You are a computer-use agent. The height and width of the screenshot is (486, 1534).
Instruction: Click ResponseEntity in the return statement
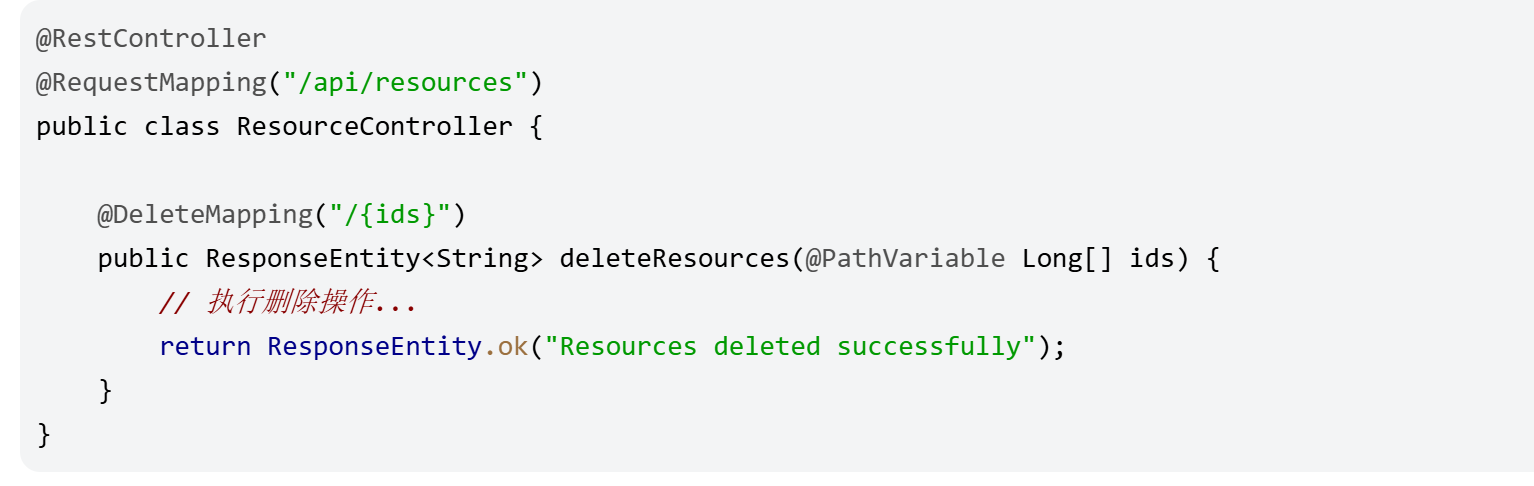pyautogui.click(x=374, y=346)
